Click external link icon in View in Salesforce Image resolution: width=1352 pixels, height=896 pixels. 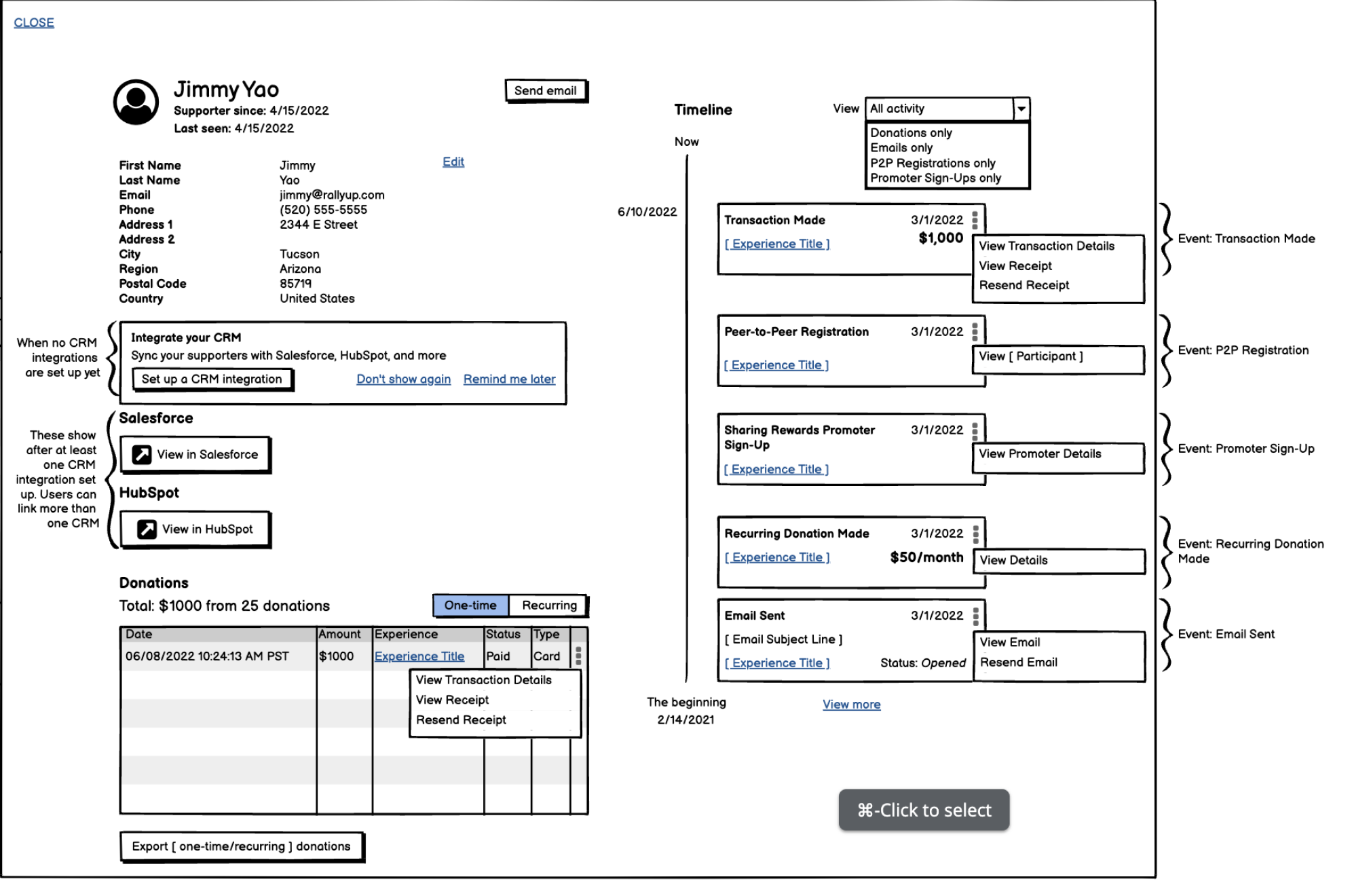(142, 455)
